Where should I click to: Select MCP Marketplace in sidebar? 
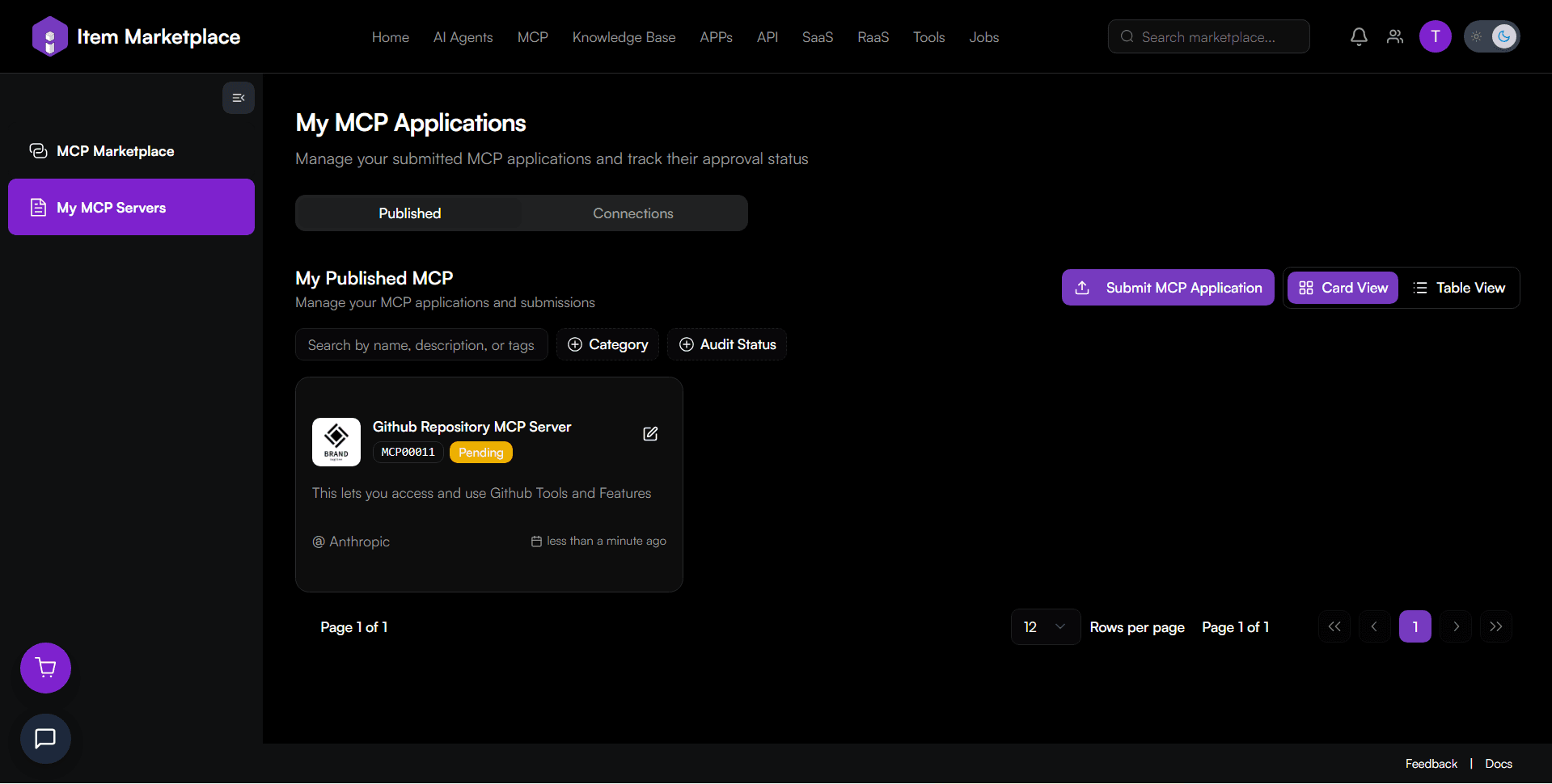coord(115,151)
